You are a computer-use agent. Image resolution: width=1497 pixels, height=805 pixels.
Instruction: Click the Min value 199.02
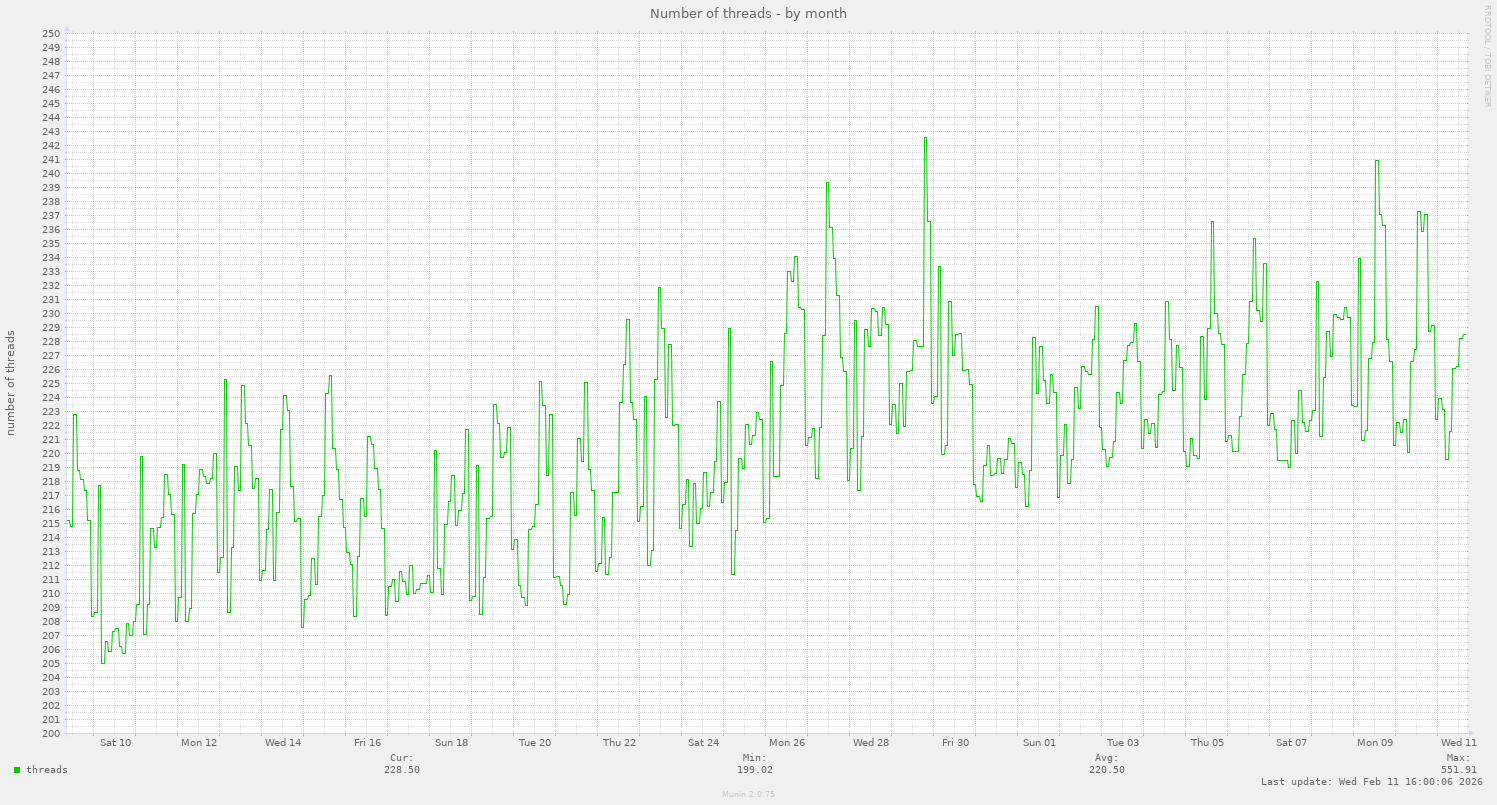(756, 770)
